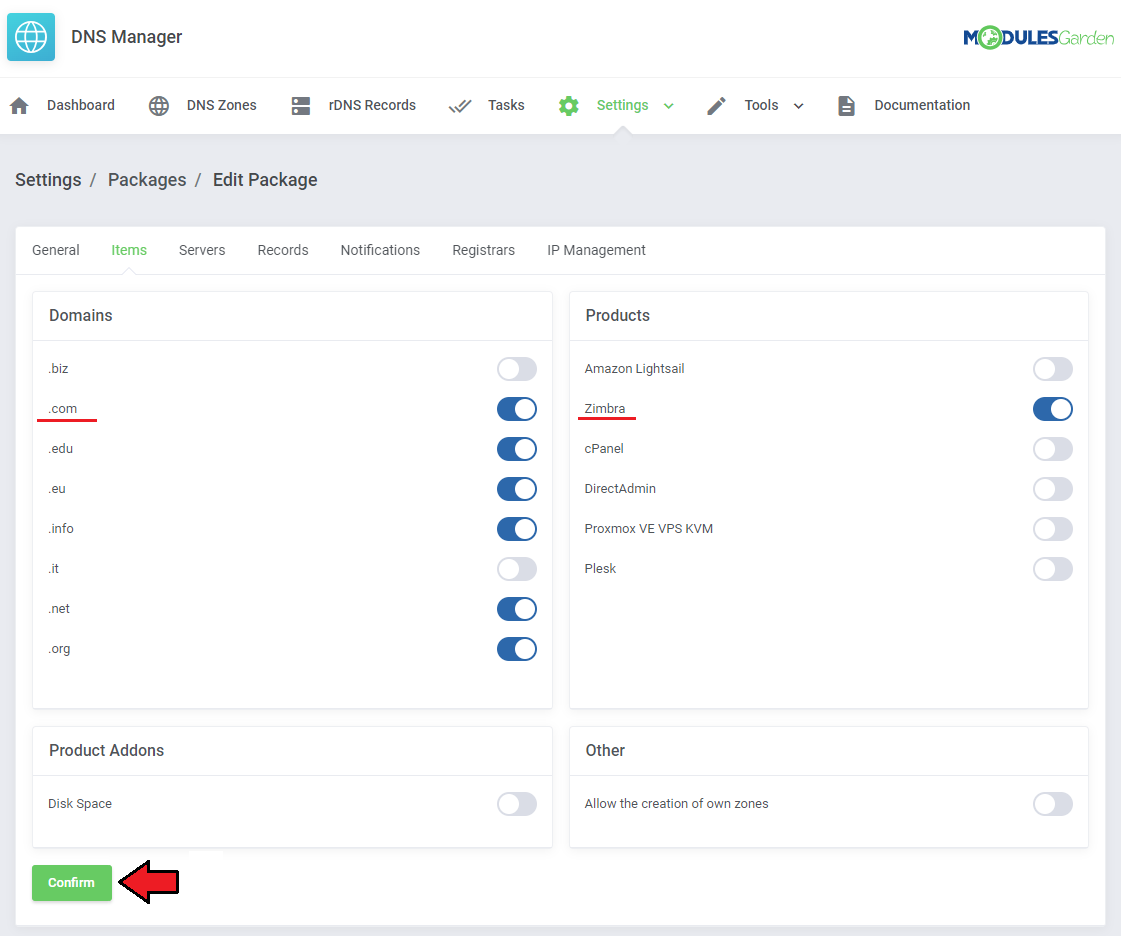The width and height of the screenshot is (1121, 936).
Task: Click the Other section heading
Action: 605,750
